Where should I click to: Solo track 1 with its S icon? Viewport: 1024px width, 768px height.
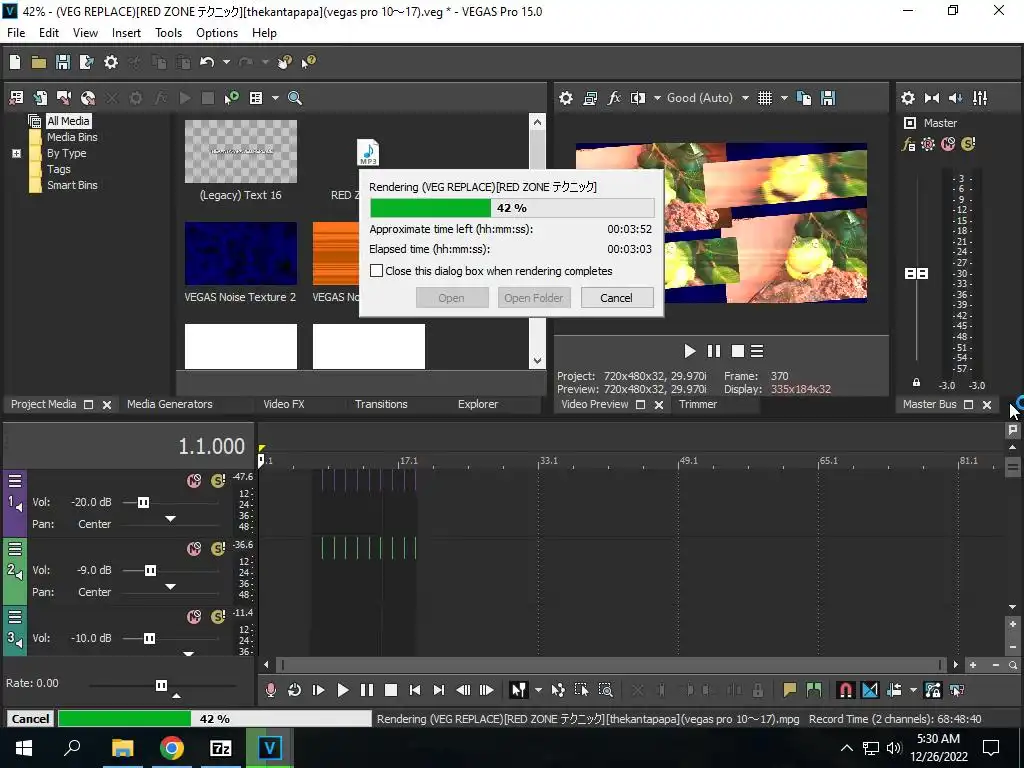pyautogui.click(x=218, y=481)
